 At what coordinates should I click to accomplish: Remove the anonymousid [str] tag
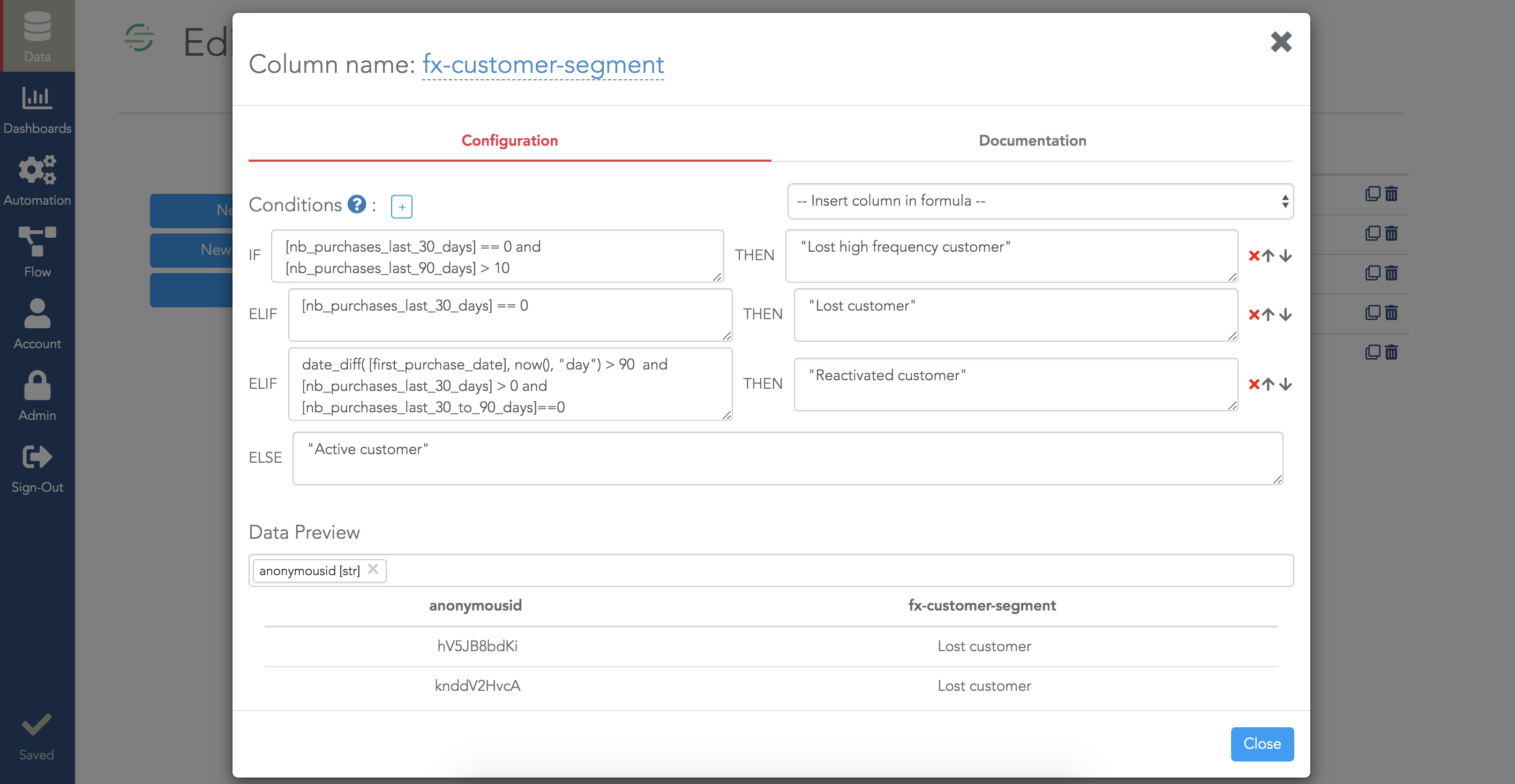click(x=373, y=569)
